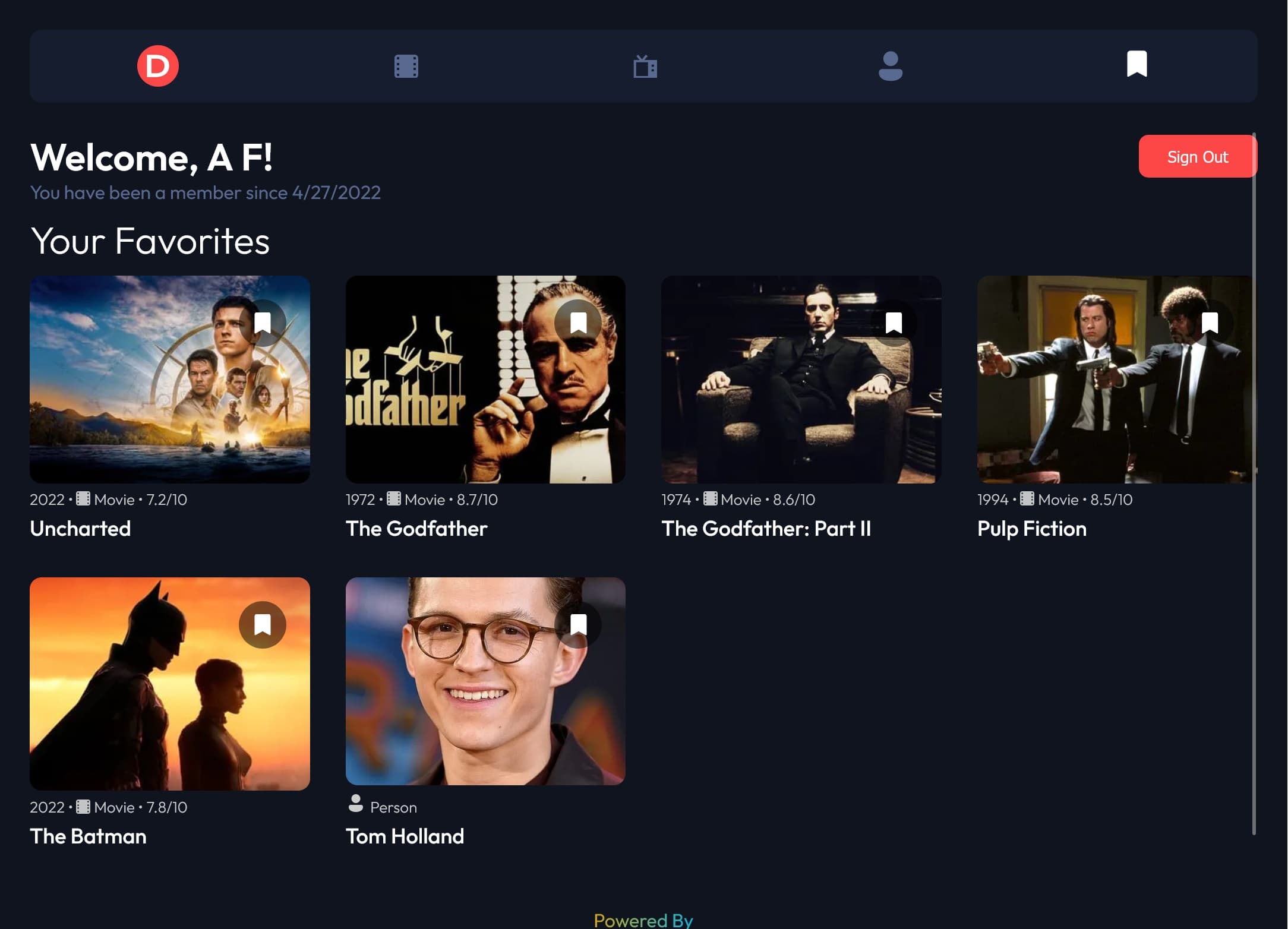This screenshot has height=929, width=1288.
Task: Click the member since 4/27/2022 text
Action: (205, 192)
